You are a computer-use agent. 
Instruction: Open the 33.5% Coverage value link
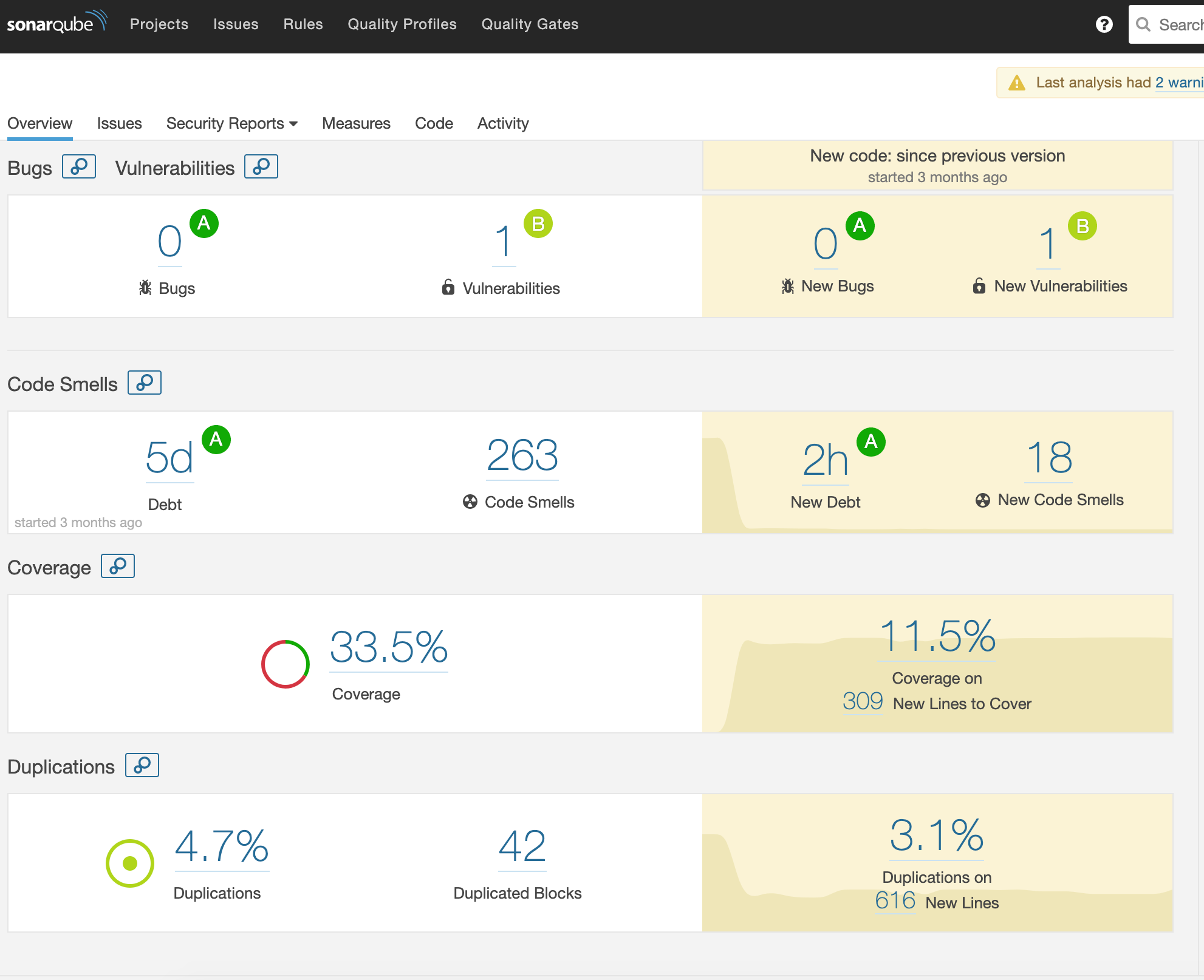pyautogui.click(x=389, y=647)
